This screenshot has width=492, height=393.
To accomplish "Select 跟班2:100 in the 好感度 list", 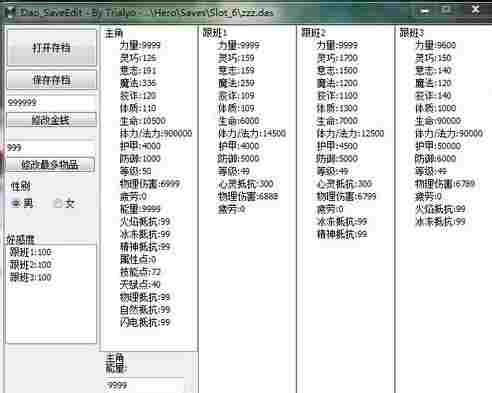I will click(x=30, y=265).
